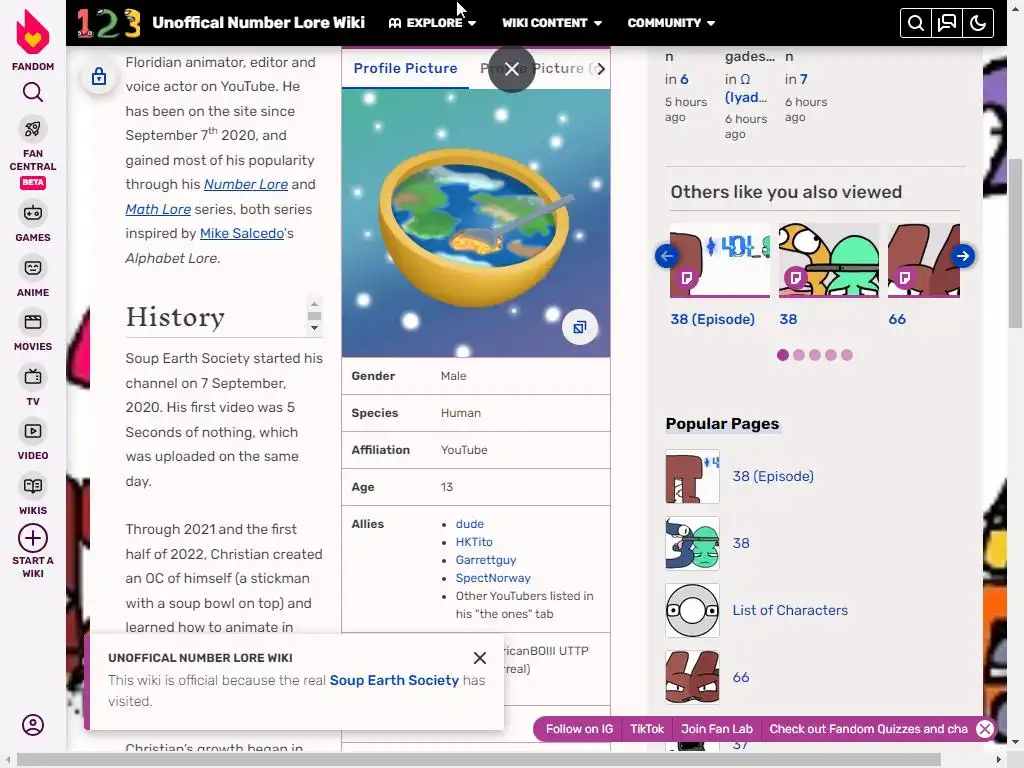Open the TV section
1024x768 pixels.
(33, 387)
